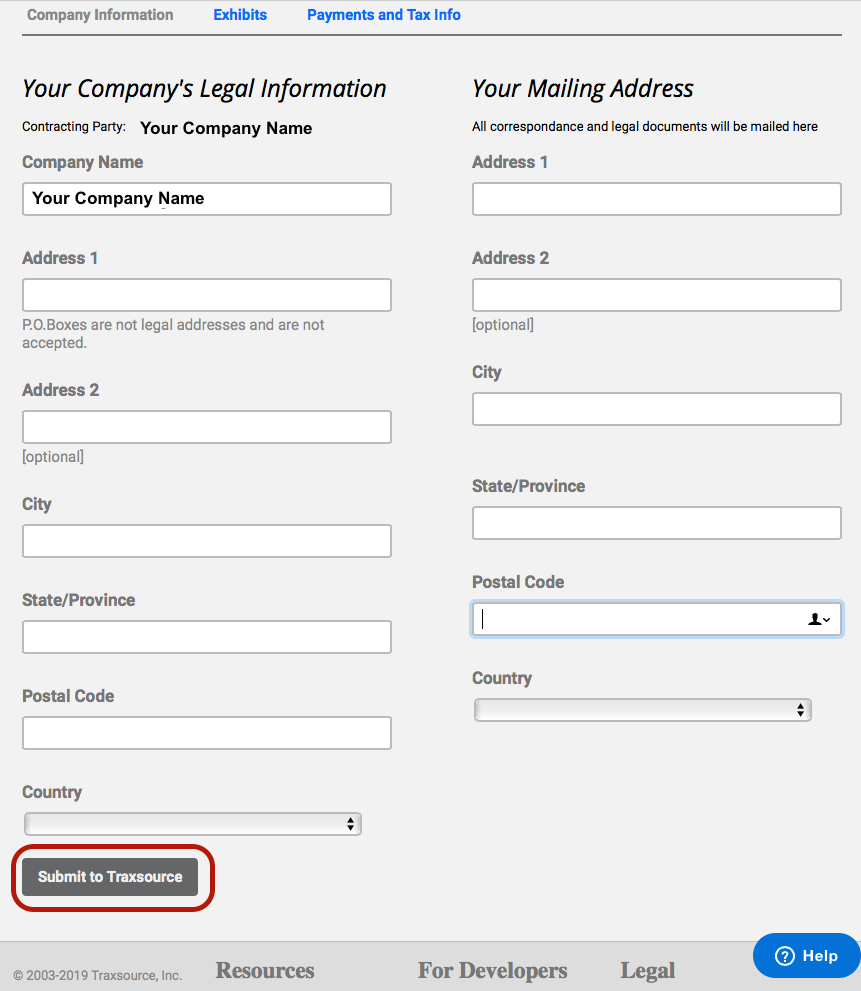Click the legal Address 1 field
Image resolution: width=861 pixels, height=991 pixels.
[206, 295]
